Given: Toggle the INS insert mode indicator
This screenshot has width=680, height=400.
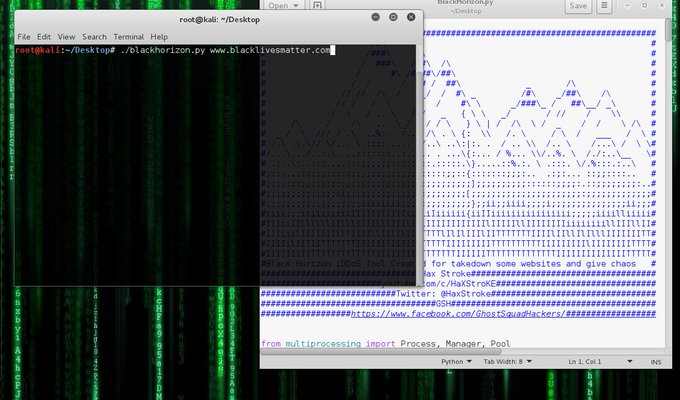Looking at the screenshot, I should click(x=656, y=362).
